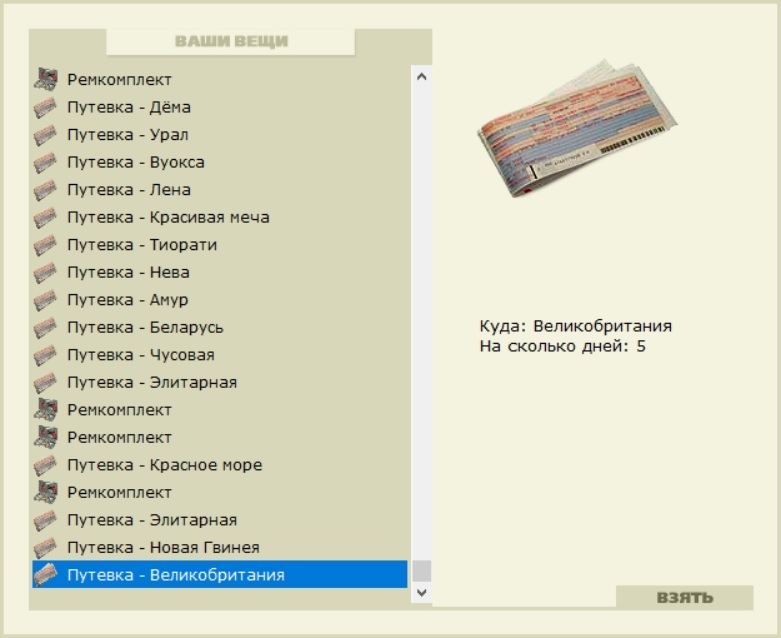Click the large ticket preview image
Screen dimensions: 781x638
coord(577,128)
